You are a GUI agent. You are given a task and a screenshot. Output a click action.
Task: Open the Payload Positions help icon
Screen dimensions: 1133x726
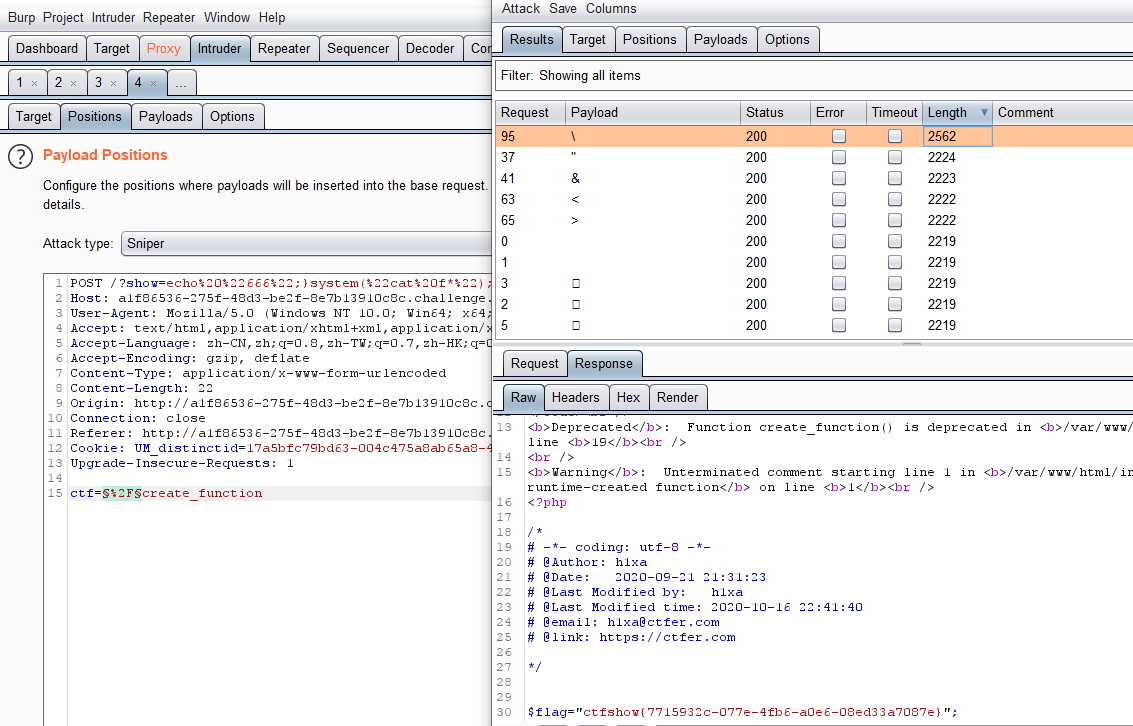pos(20,156)
